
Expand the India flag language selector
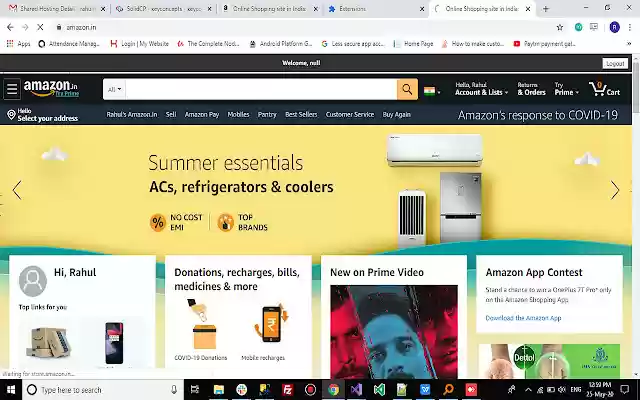point(432,91)
